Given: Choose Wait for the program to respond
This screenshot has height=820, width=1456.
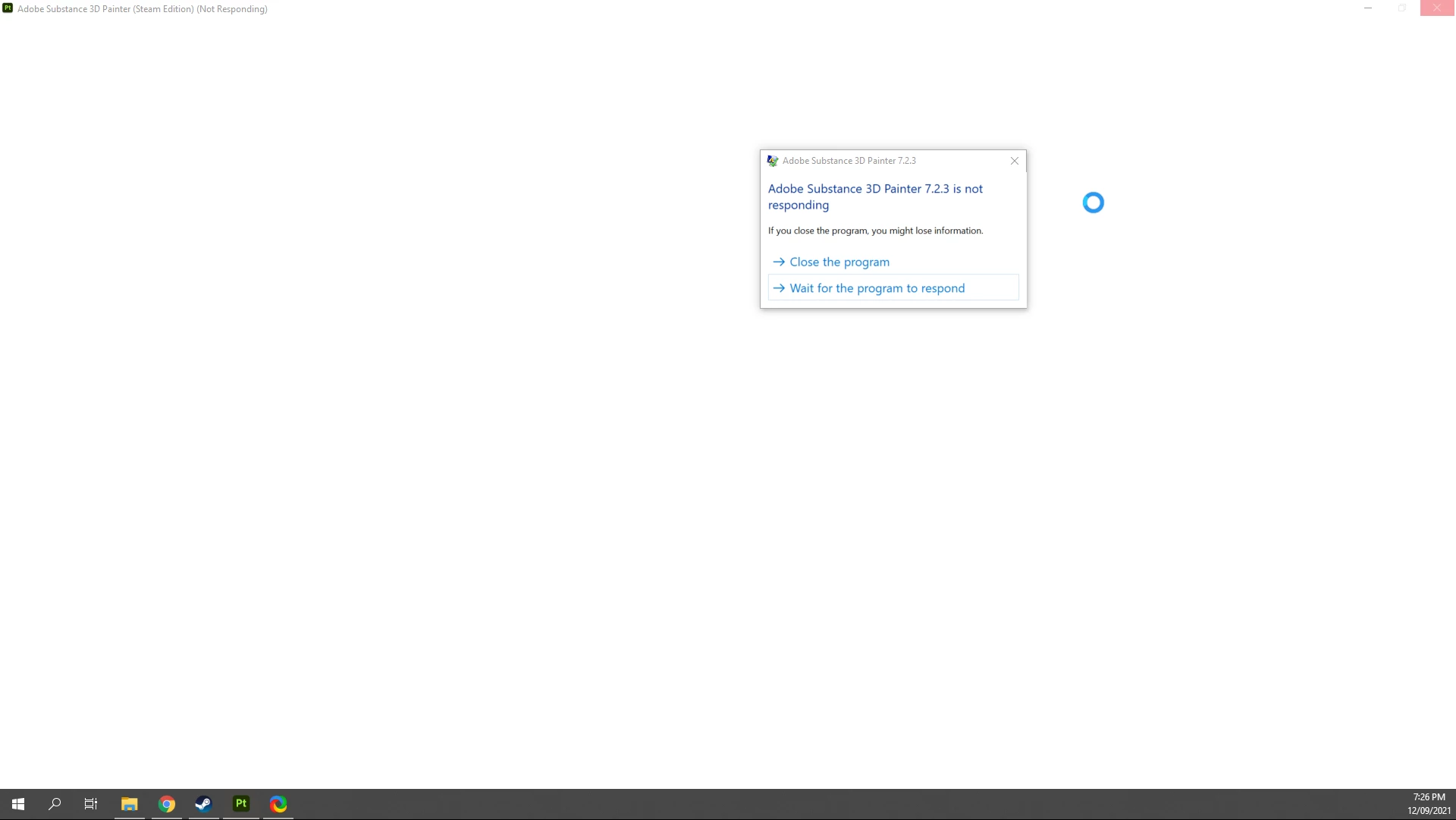Looking at the screenshot, I should click(877, 288).
